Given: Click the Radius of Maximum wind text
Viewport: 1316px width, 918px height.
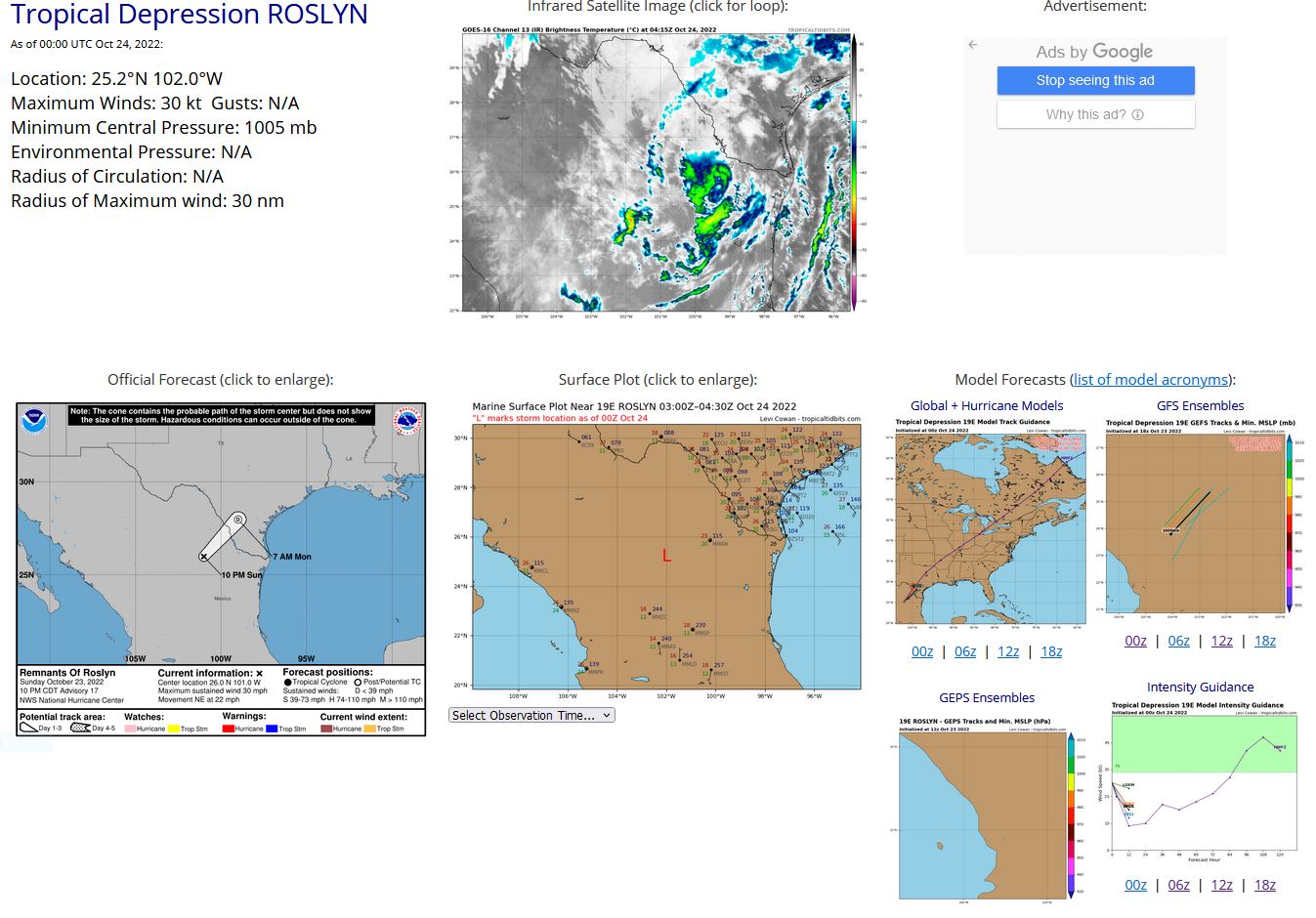Looking at the screenshot, I should pos(148,200).
